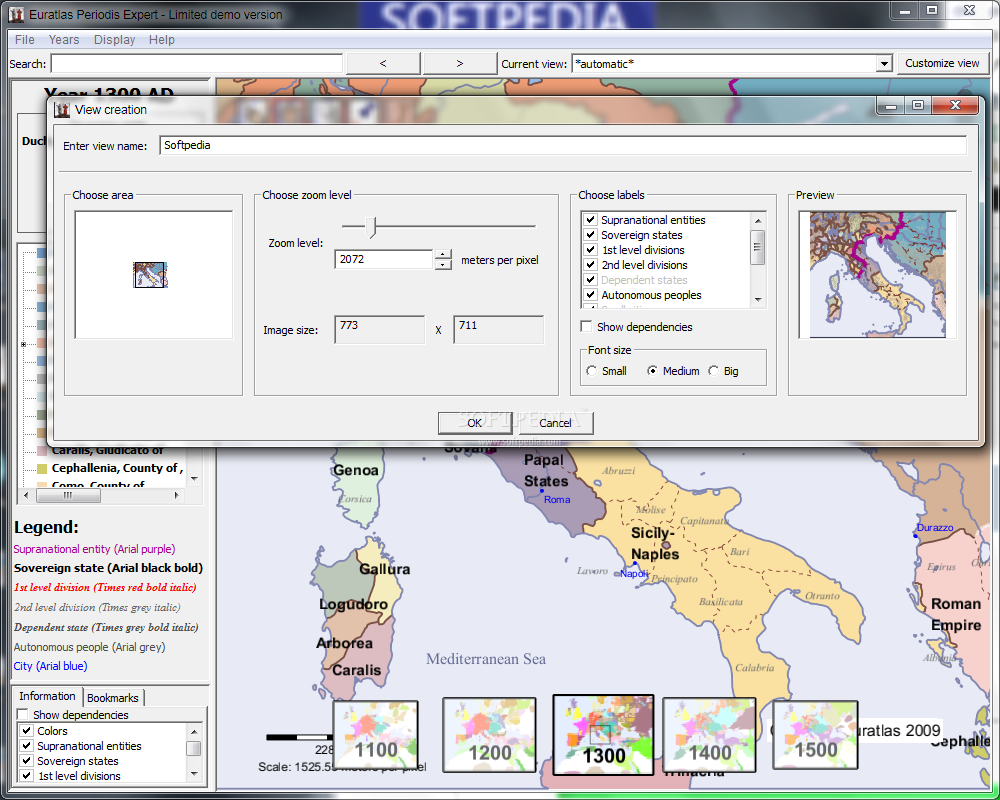Screen dimensions: 1000x800
Task: Click the Customize view button
Action: (942, 63)
